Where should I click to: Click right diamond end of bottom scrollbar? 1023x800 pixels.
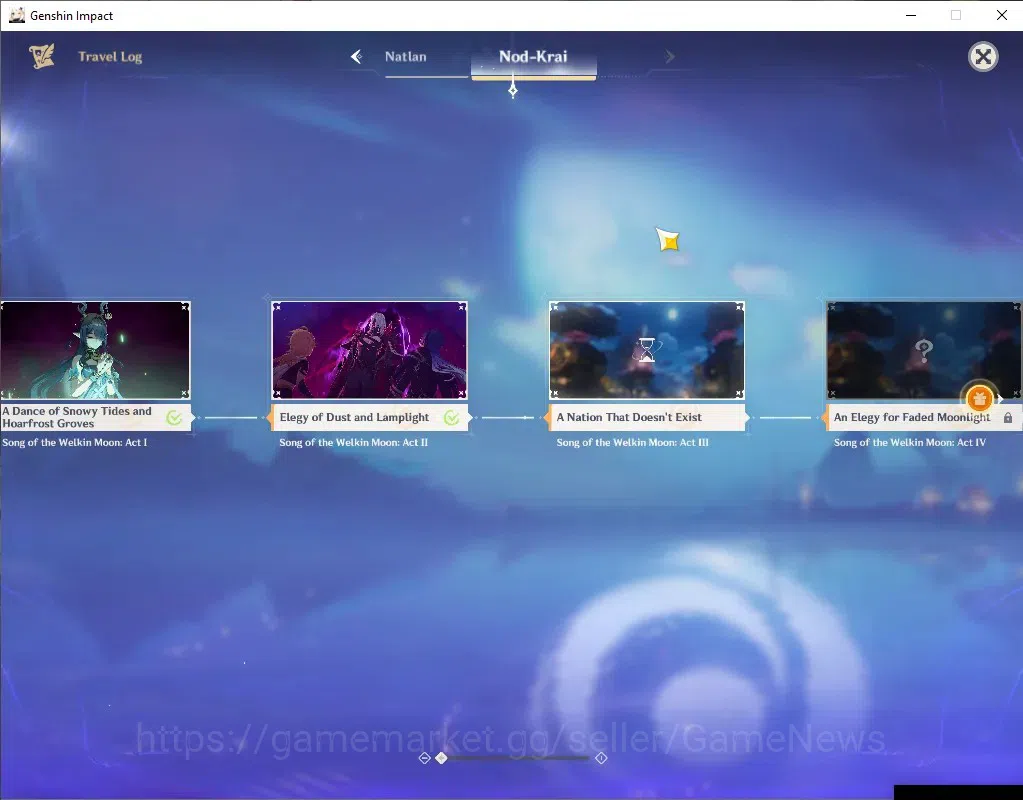601,758
